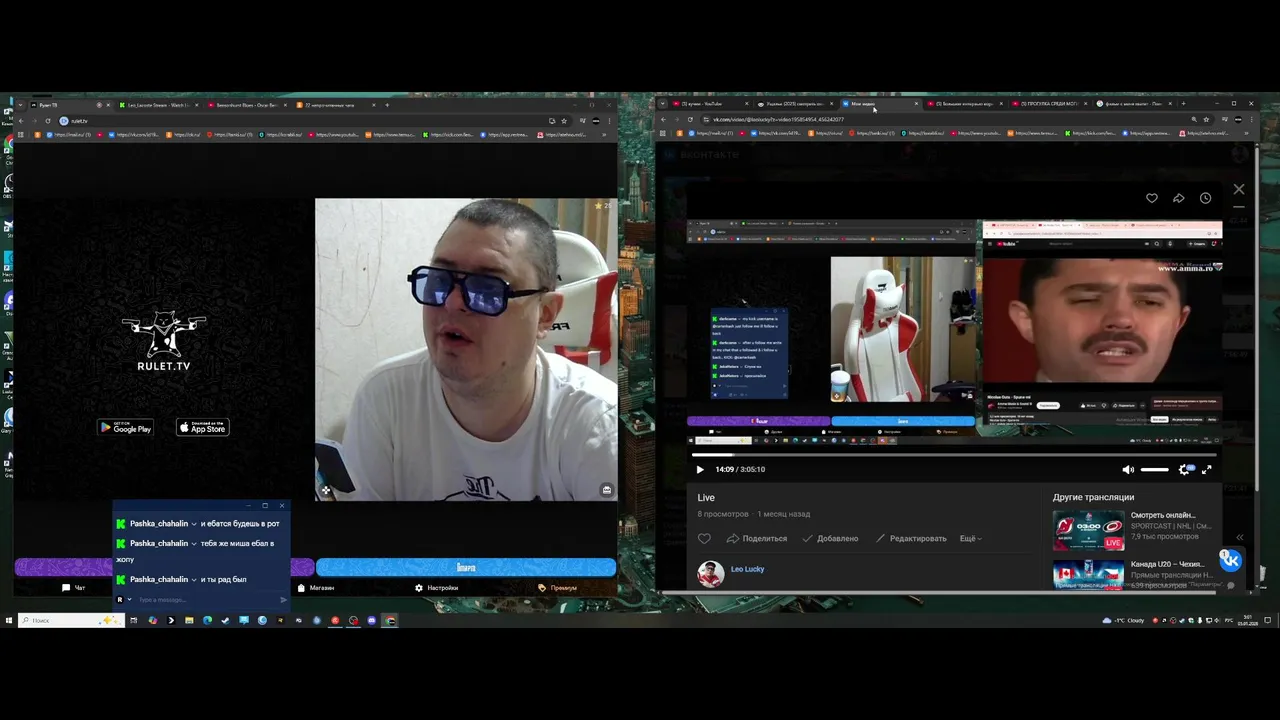Seek on the VK video progress bar

[954, 455]
